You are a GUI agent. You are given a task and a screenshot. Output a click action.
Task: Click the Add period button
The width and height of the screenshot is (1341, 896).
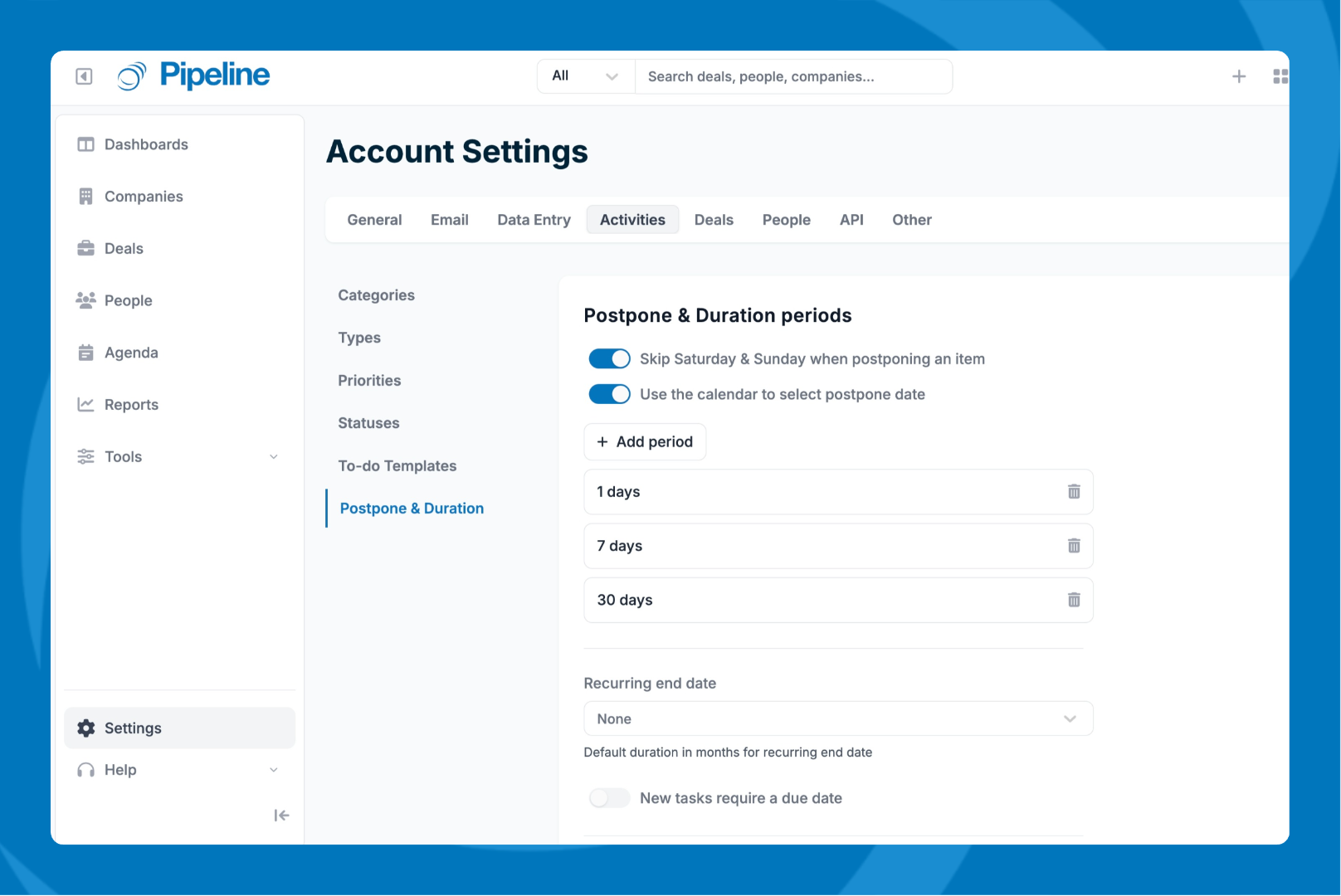645,442
